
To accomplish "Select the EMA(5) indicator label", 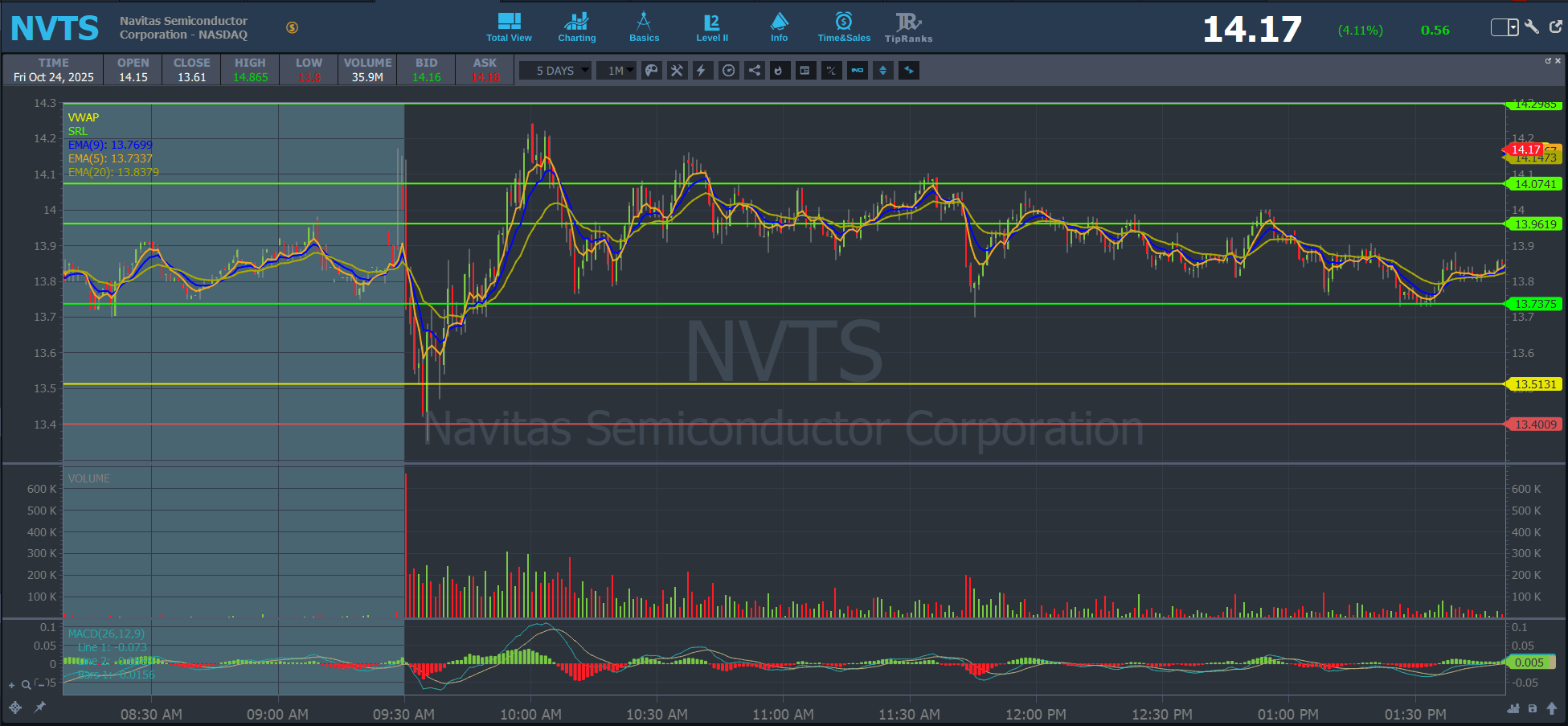I will tap(110, 158).
